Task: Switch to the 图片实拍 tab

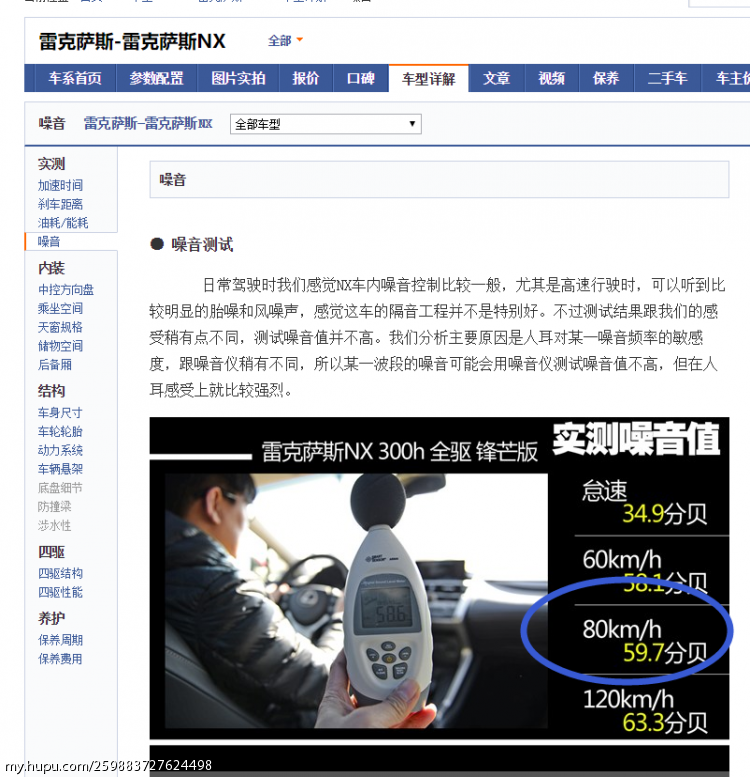Action: point(238,78)
